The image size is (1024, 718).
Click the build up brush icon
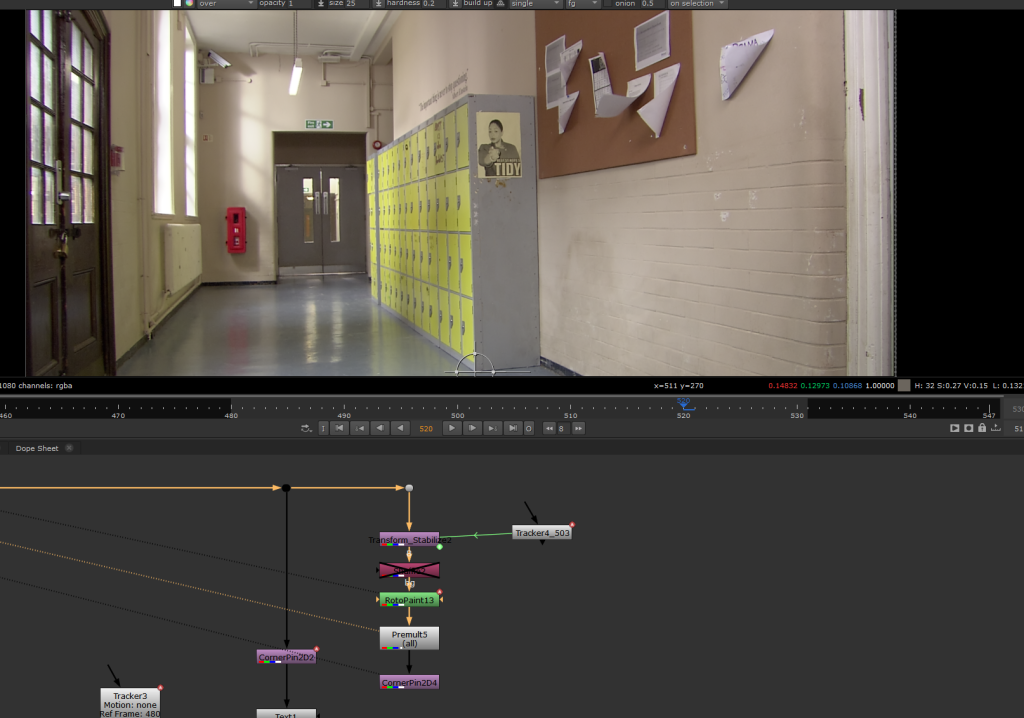(x=501, y=3)
